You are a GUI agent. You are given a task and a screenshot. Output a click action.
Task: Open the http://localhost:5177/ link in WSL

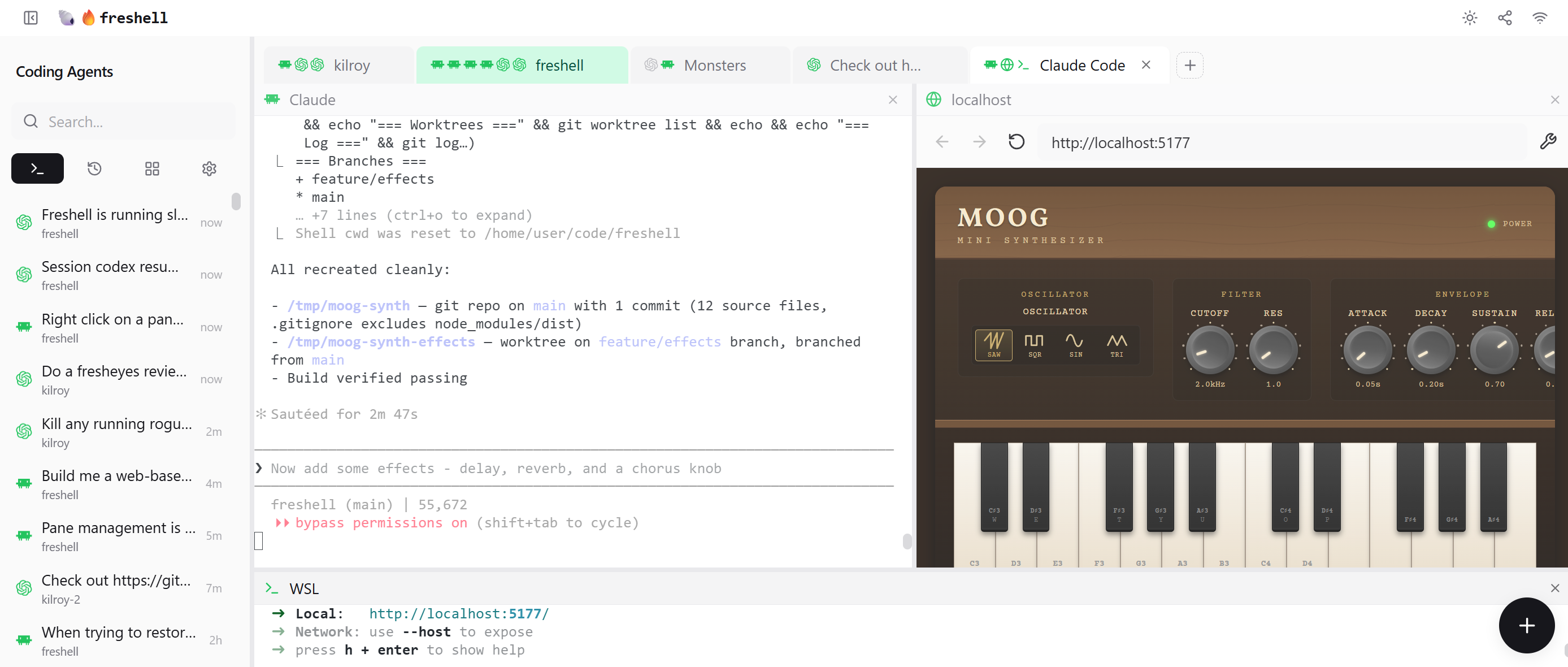tap(459, 613)
